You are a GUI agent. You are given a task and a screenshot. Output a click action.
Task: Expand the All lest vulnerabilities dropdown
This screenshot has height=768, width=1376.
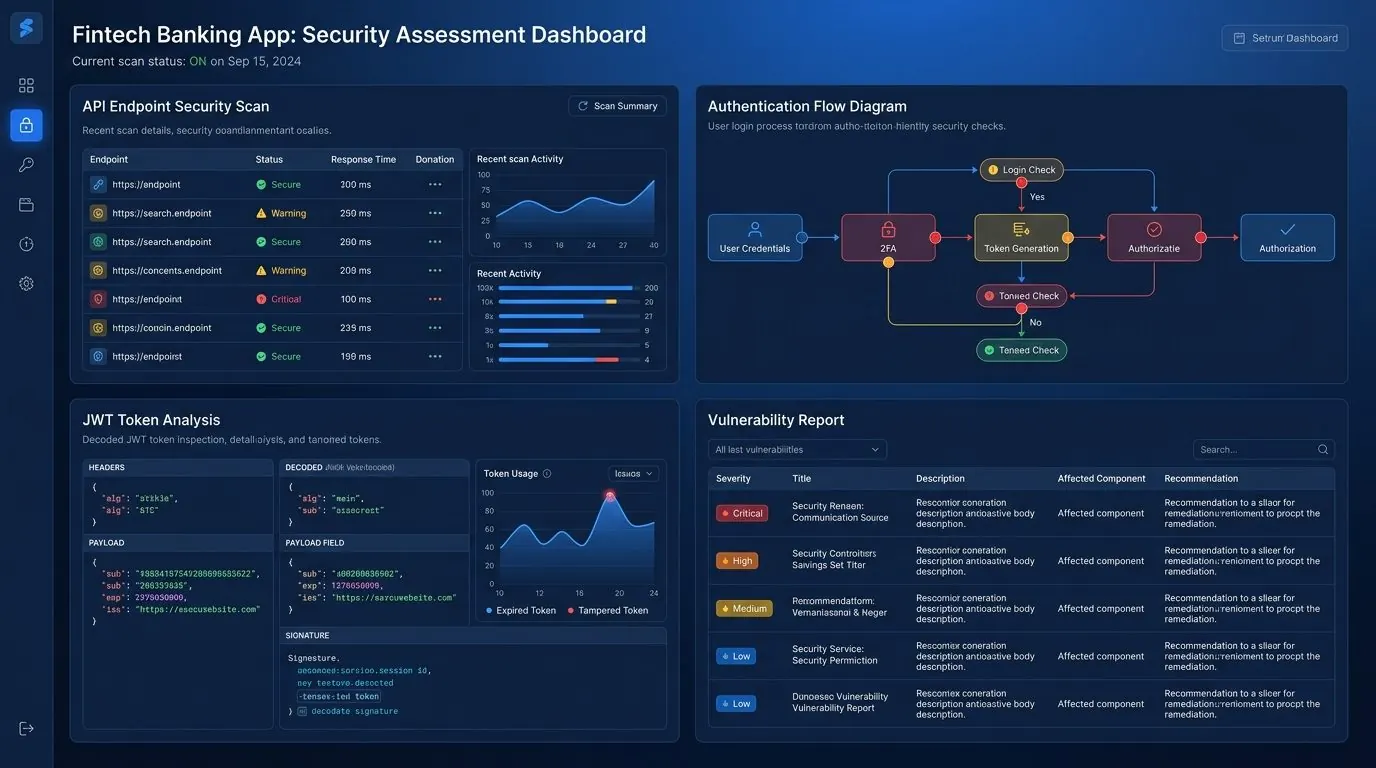797,450
